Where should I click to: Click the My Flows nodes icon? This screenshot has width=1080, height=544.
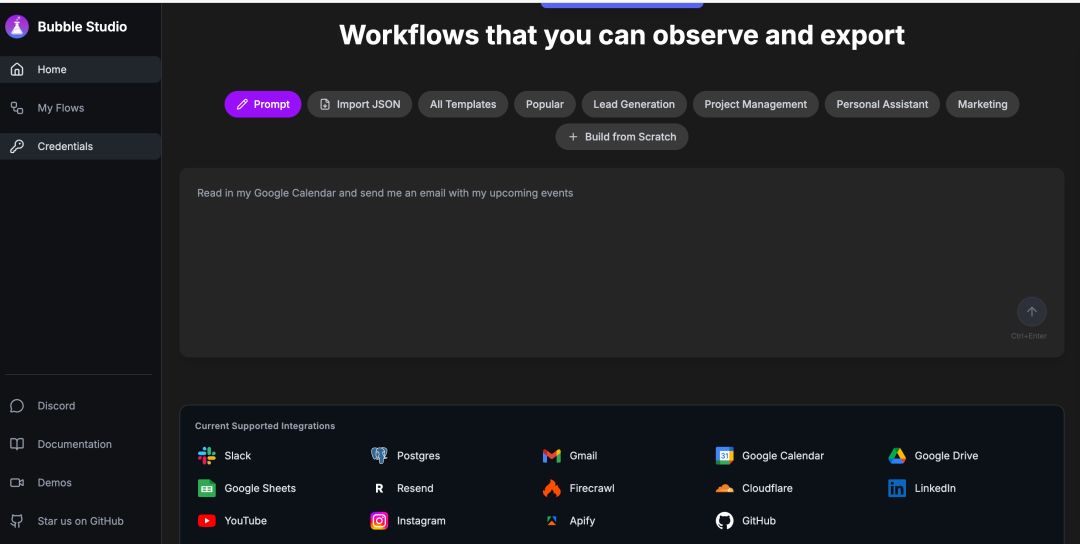[x=17, y=108]
